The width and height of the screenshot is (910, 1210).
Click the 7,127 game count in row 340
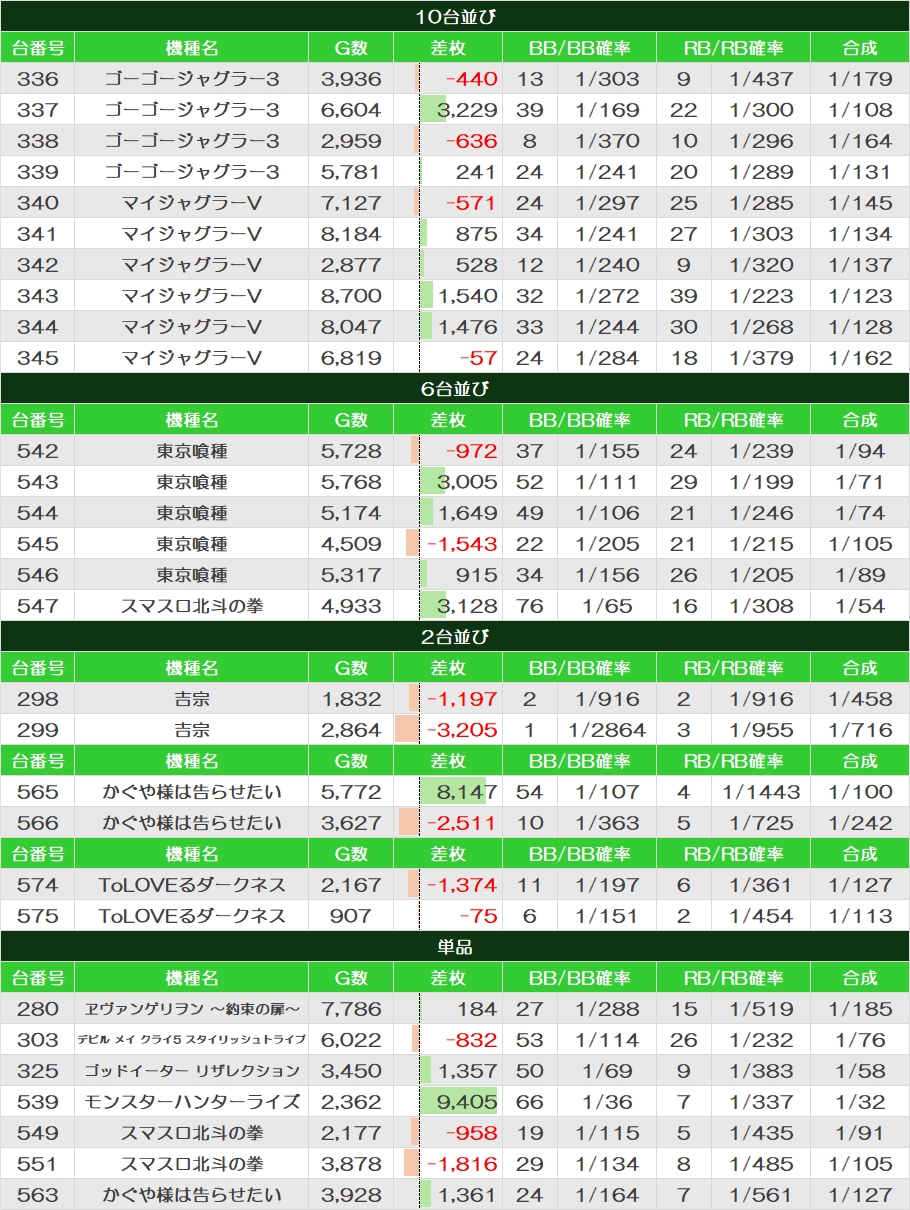351,203
